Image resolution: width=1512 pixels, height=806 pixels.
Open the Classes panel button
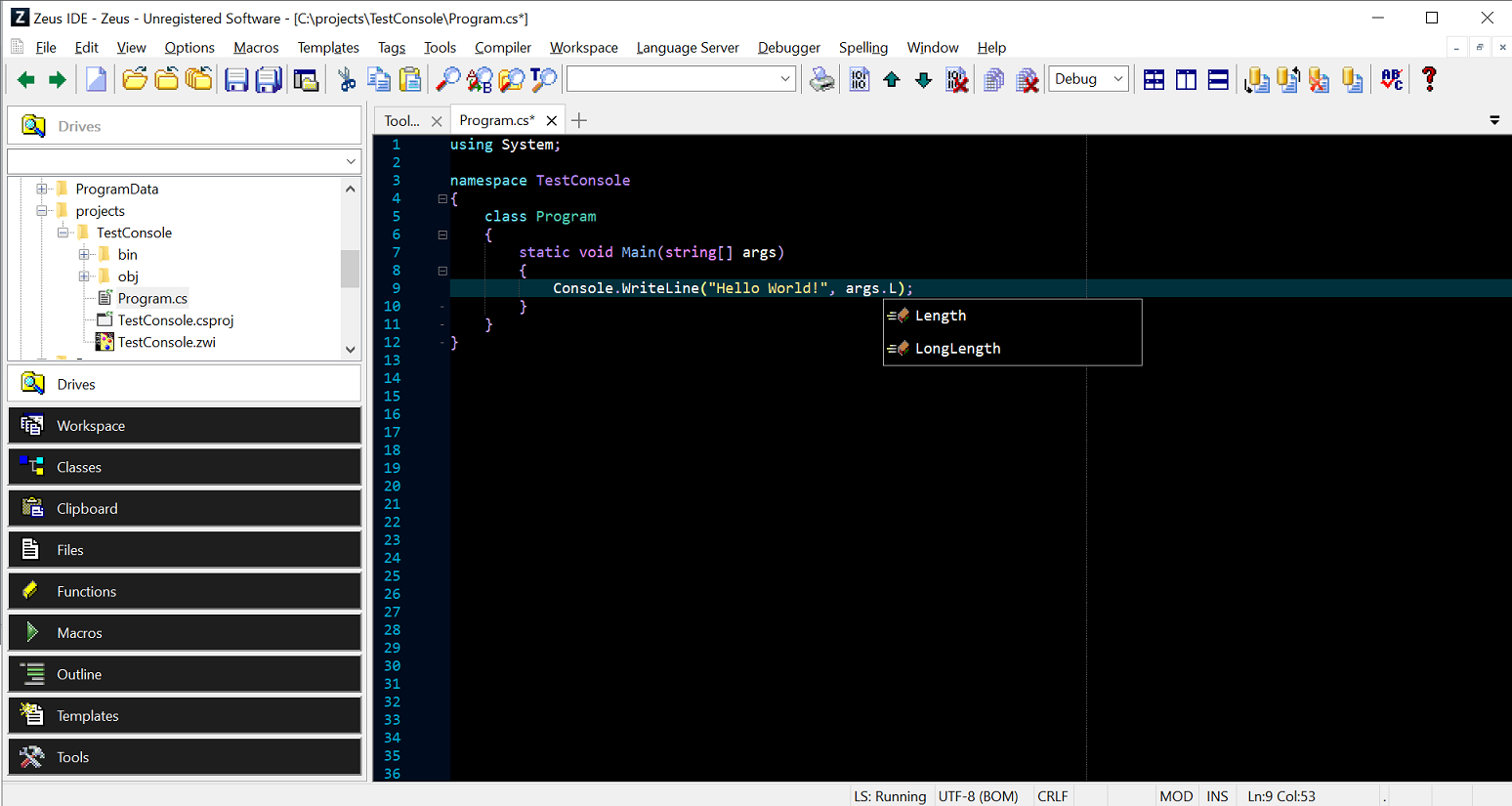click(185, 467)
